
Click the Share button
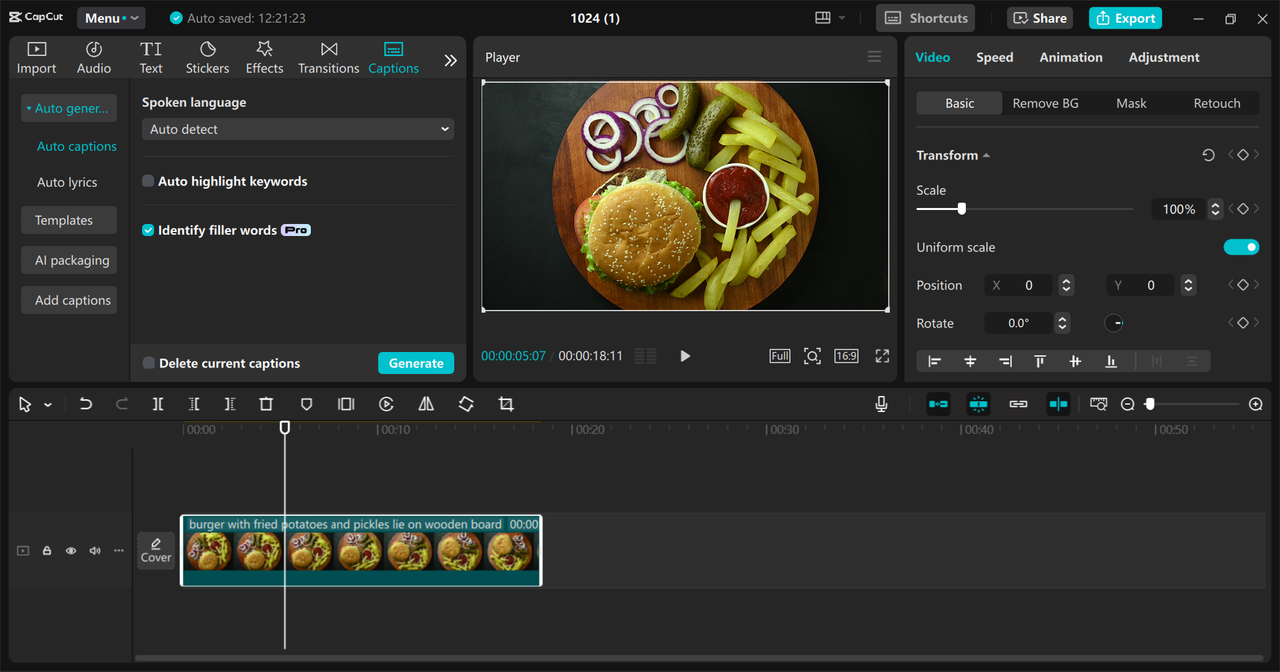point(1040,18)
